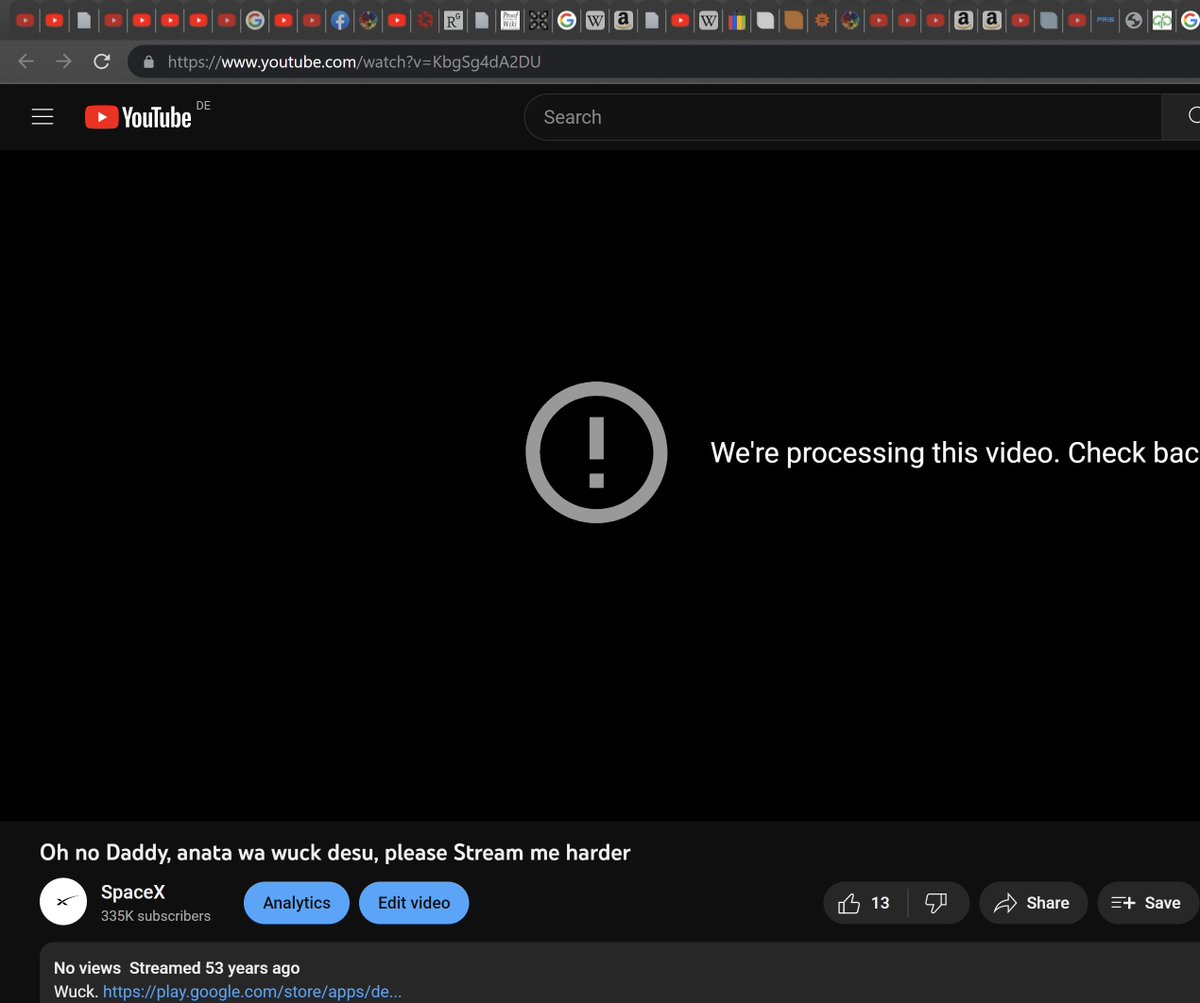Screen dimensions: 1200x1003
Task: Switch to the green logo browser tab
Action: (x=1162, y=19)
